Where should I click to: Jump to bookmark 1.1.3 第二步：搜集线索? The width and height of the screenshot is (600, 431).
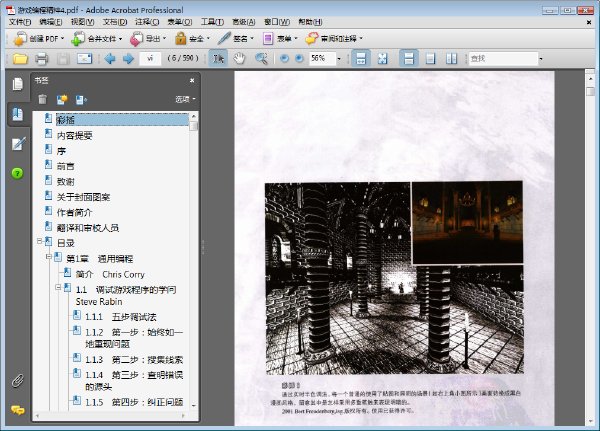click(134, 360)
